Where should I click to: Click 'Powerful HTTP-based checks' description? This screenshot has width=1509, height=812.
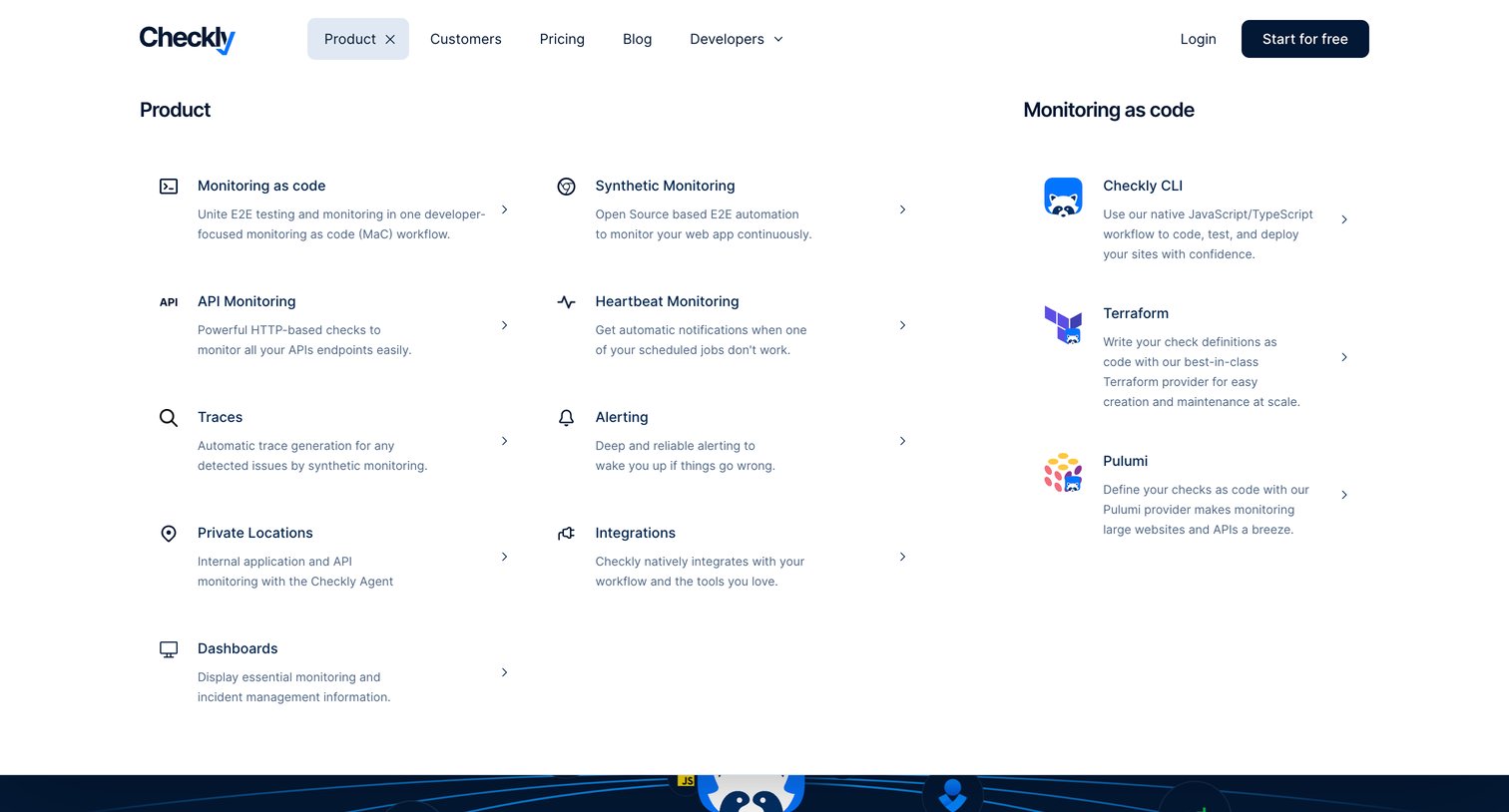click(304, 340)
